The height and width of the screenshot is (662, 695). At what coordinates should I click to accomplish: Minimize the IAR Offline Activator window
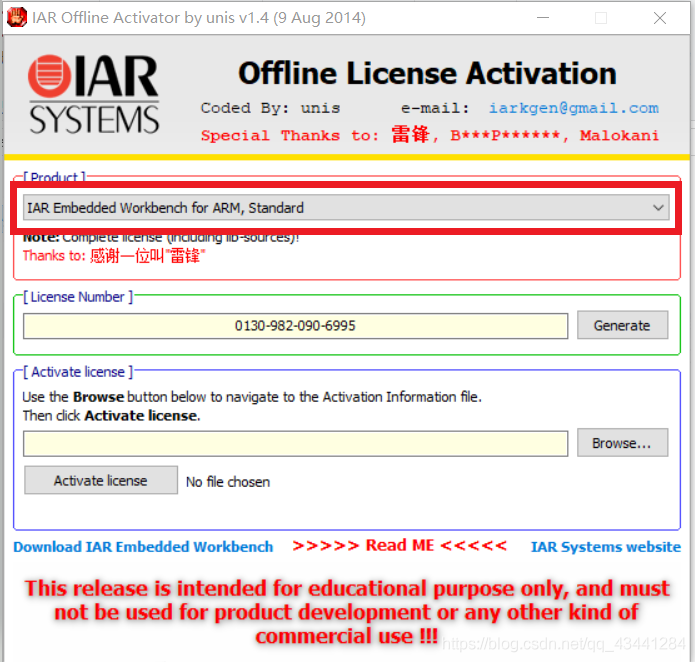tap(543, 18)
